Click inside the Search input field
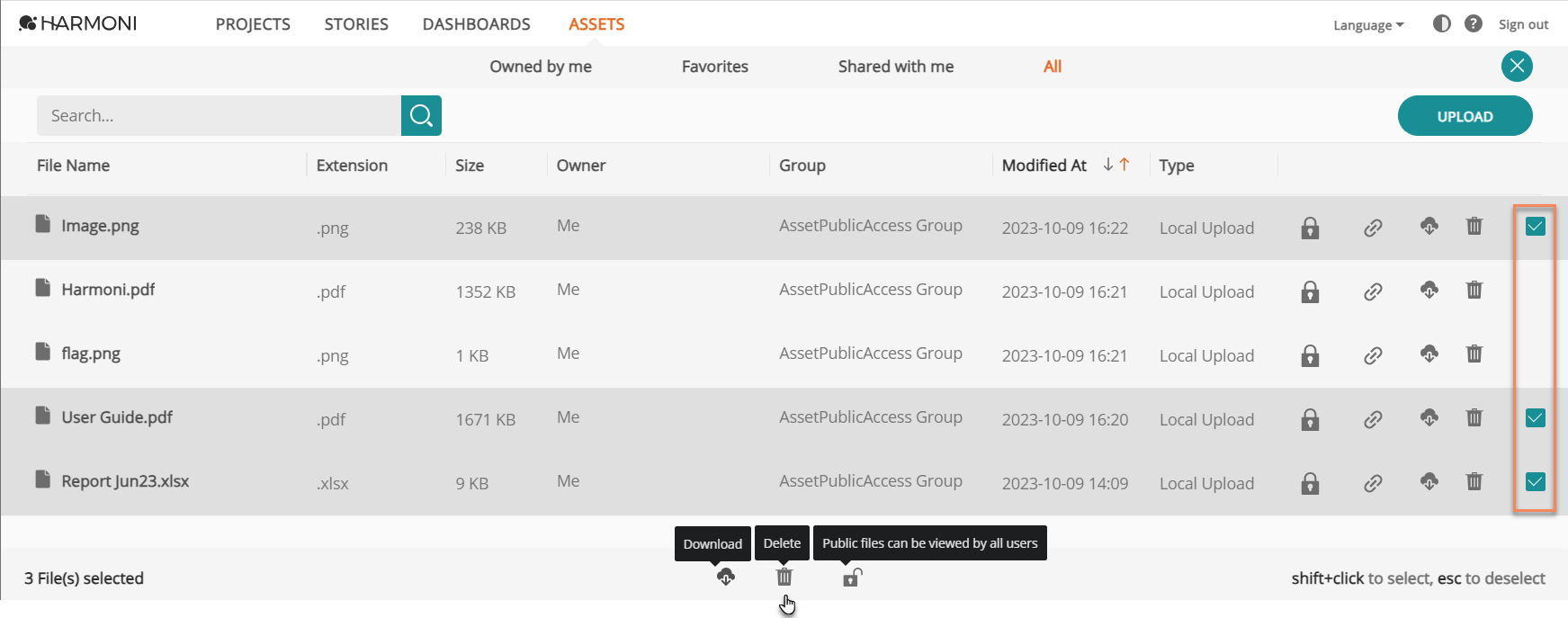Viewport: 1568px width, 618px height. (x=219, y=115)
